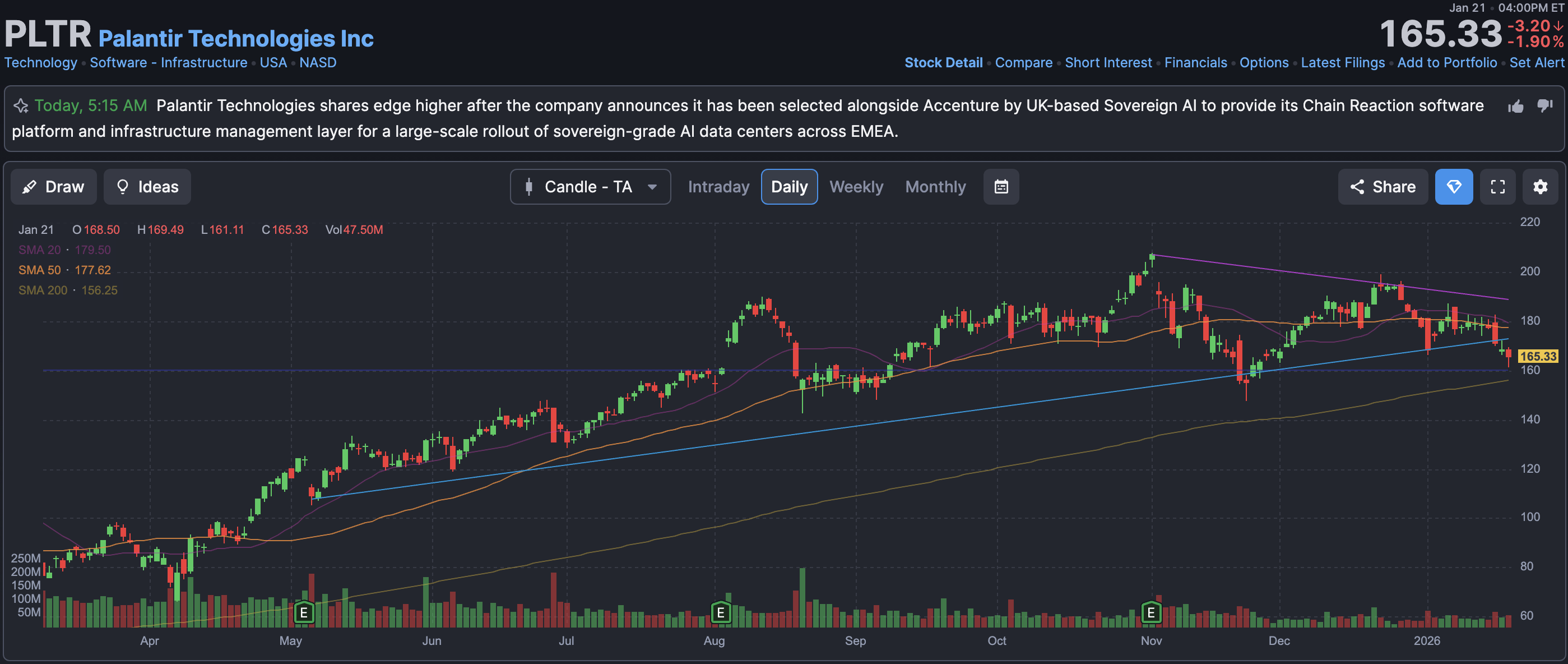The height and width of the screenshot is (664, 1568).
Task: Click the dropdown arrow next to Candle - TA
Action: tap(652, 186)
